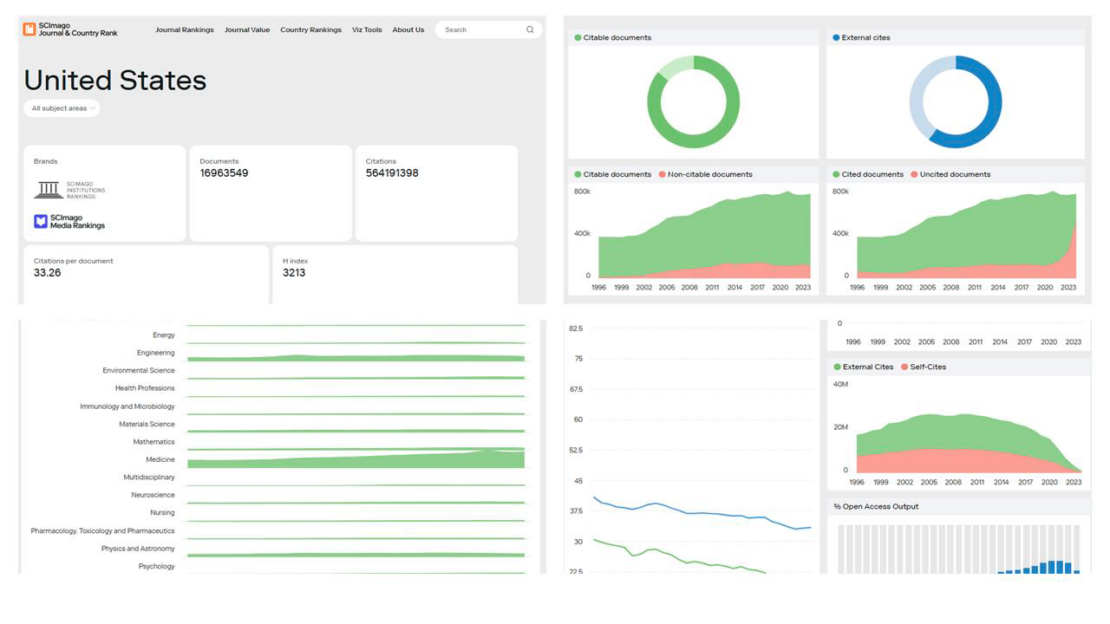Viewport: 1110px width, 624px height.
Task: Expand the All subject areas dropdown
Action: (62, 108)
